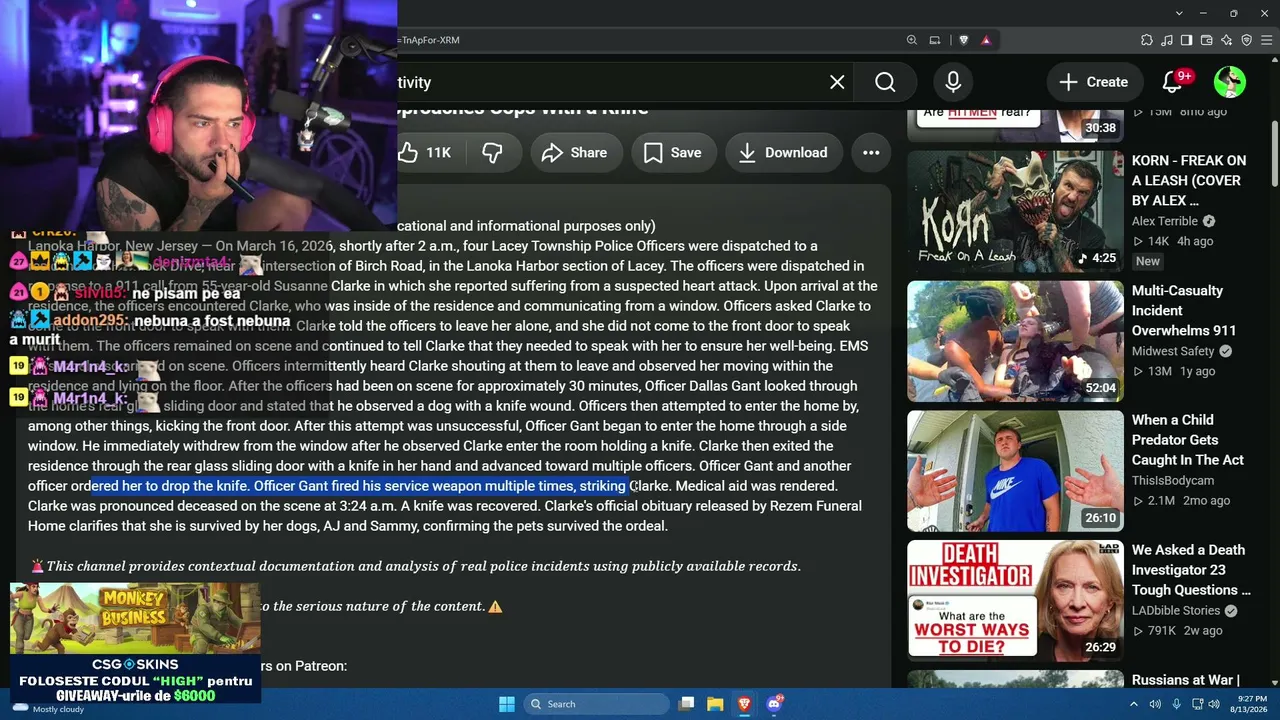Open the media control music note icon
Viewport: 1280px width, 720px height.
1167,40
